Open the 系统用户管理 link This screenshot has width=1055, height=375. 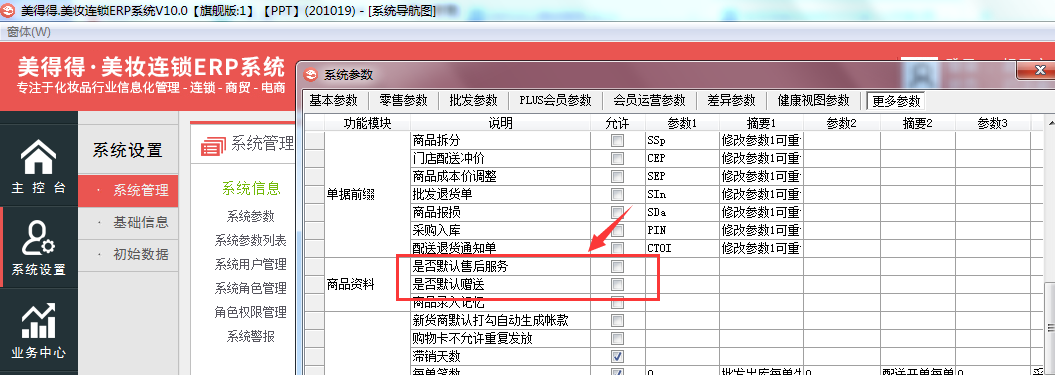(250, 264)
